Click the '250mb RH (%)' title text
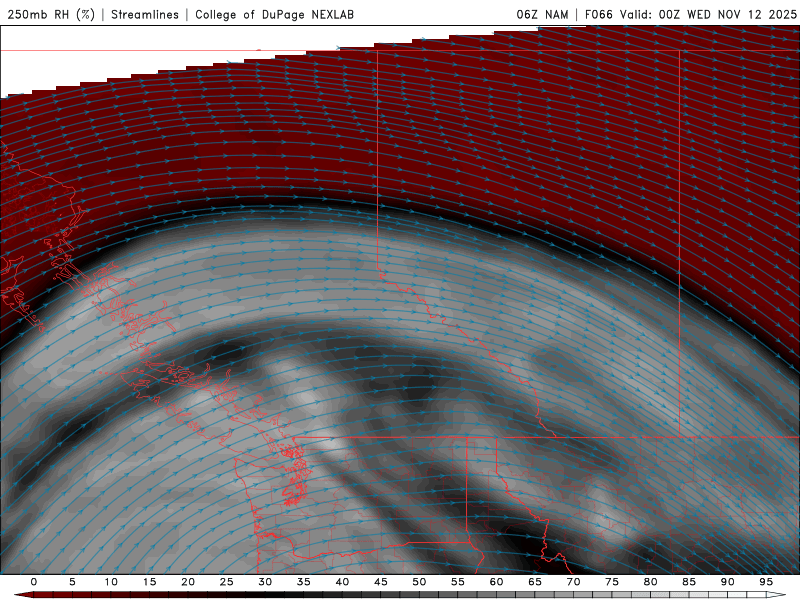Image resolution: width=800 pixels, height=600 pixels. 52,14
